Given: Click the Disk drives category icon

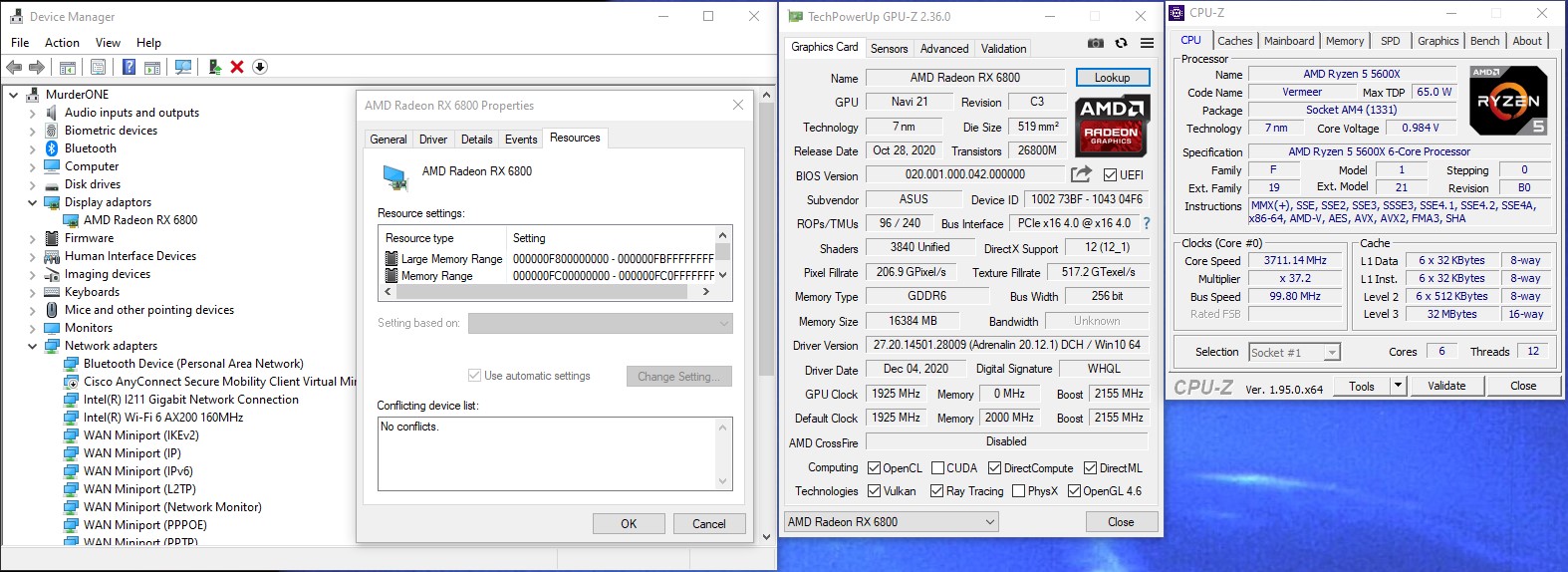Looking at the screenshot, I should coord(51,184).
